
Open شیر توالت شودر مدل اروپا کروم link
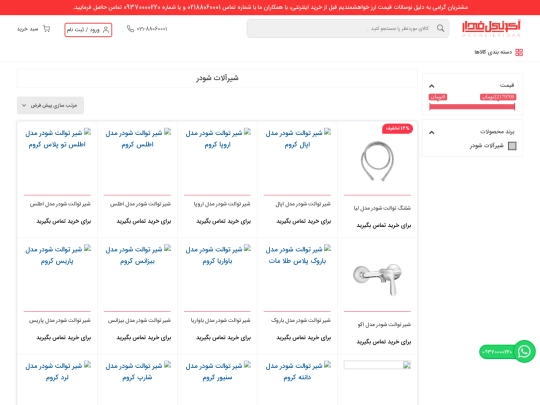click(217, 138)
